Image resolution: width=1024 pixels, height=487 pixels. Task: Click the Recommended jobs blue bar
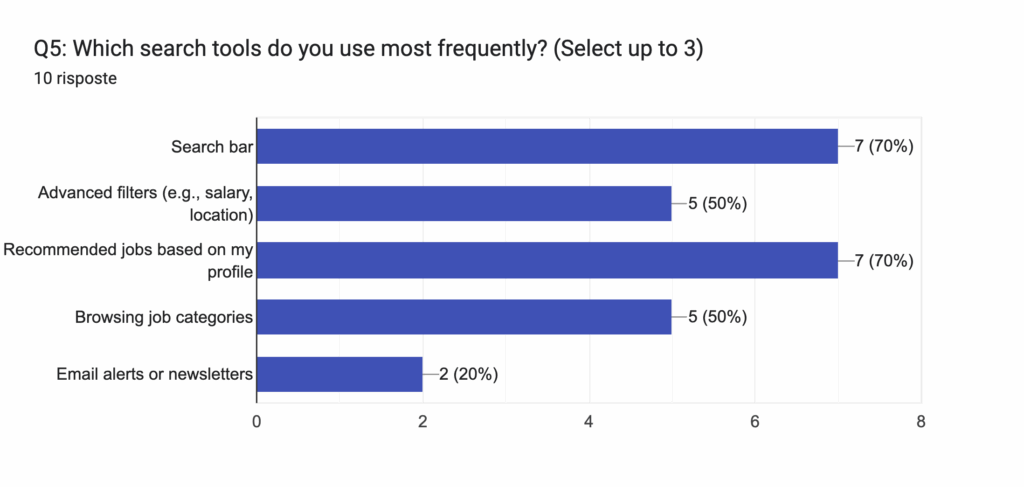547,260
